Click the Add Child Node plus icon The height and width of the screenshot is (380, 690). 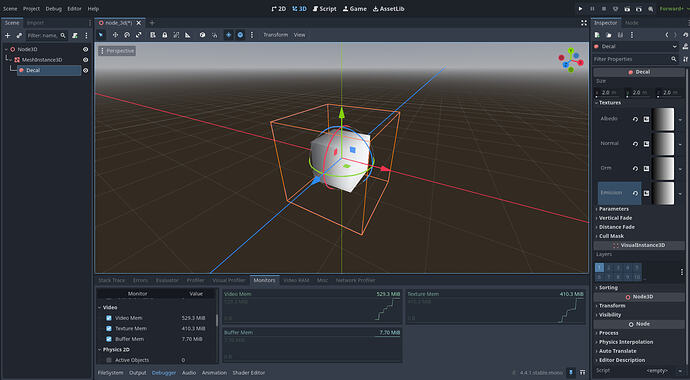[x=7, y=35]
